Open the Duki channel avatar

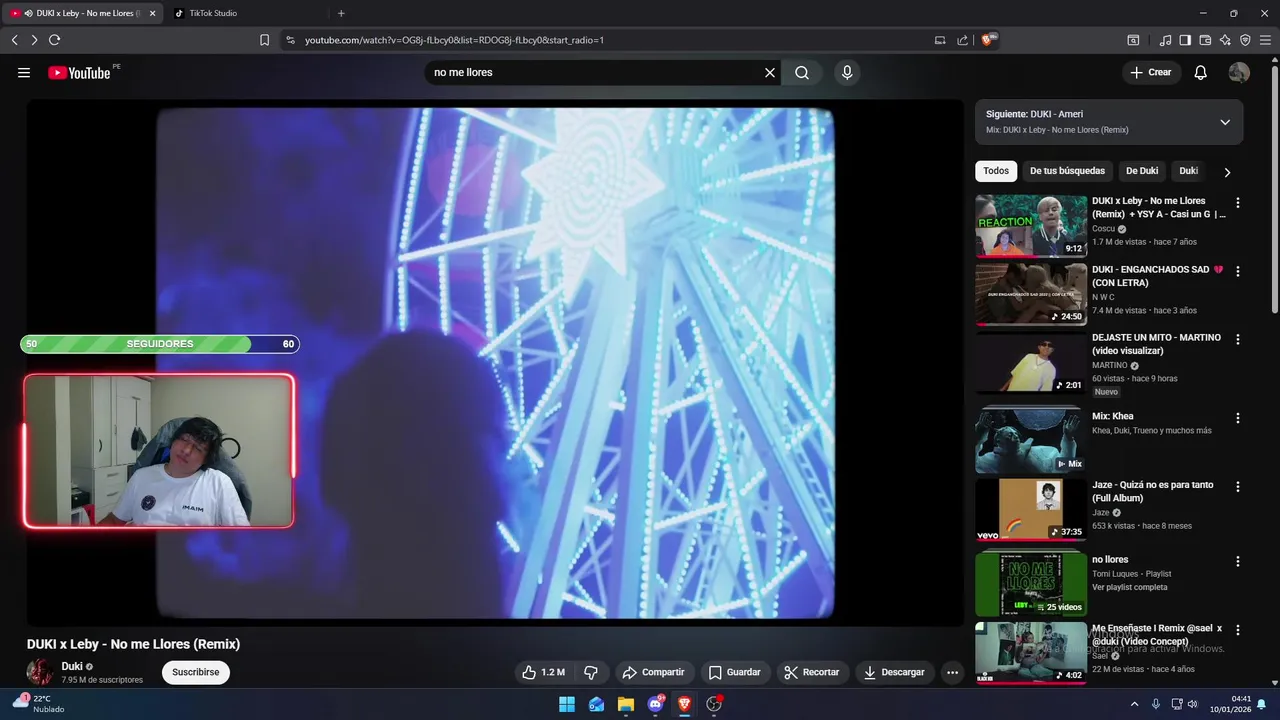[40, 672]
